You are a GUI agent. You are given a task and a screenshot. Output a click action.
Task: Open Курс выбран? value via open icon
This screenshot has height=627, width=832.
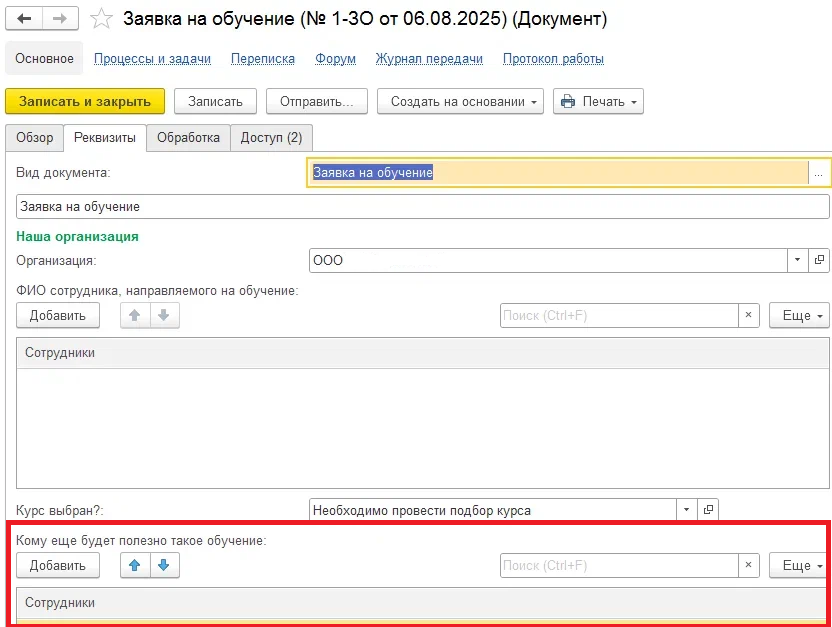click(708, 510)
